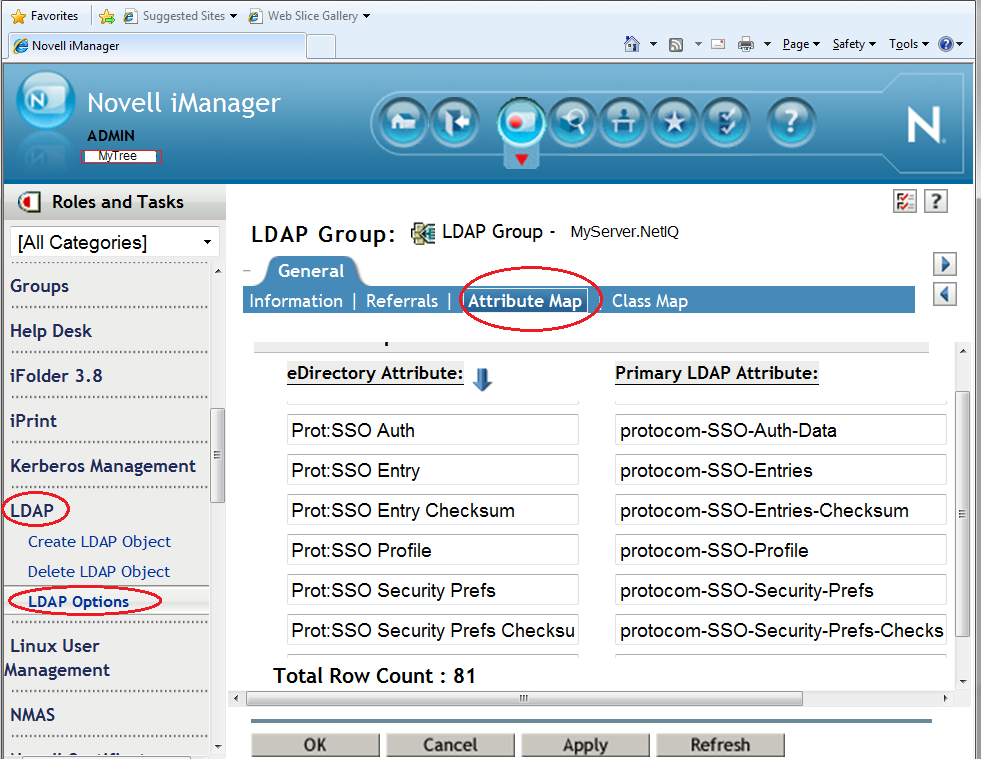Open the All Categories dropdown

[115, 242]
